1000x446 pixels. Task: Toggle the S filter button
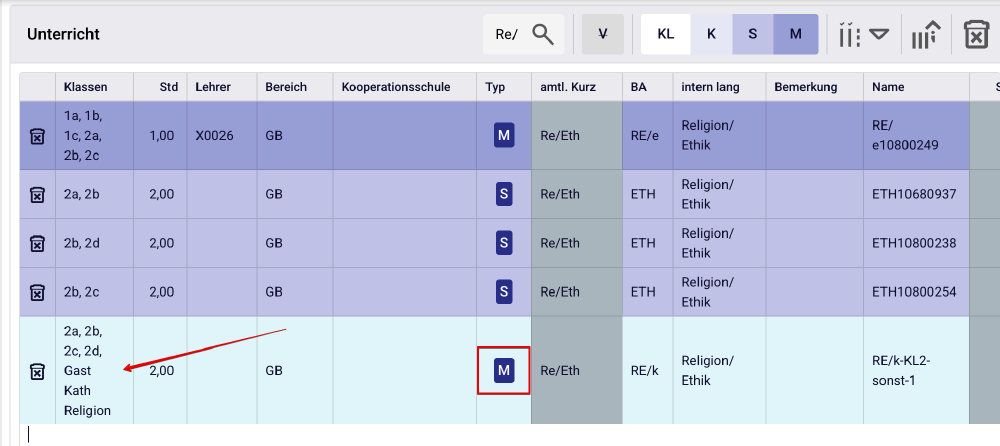tap(753, 34)
